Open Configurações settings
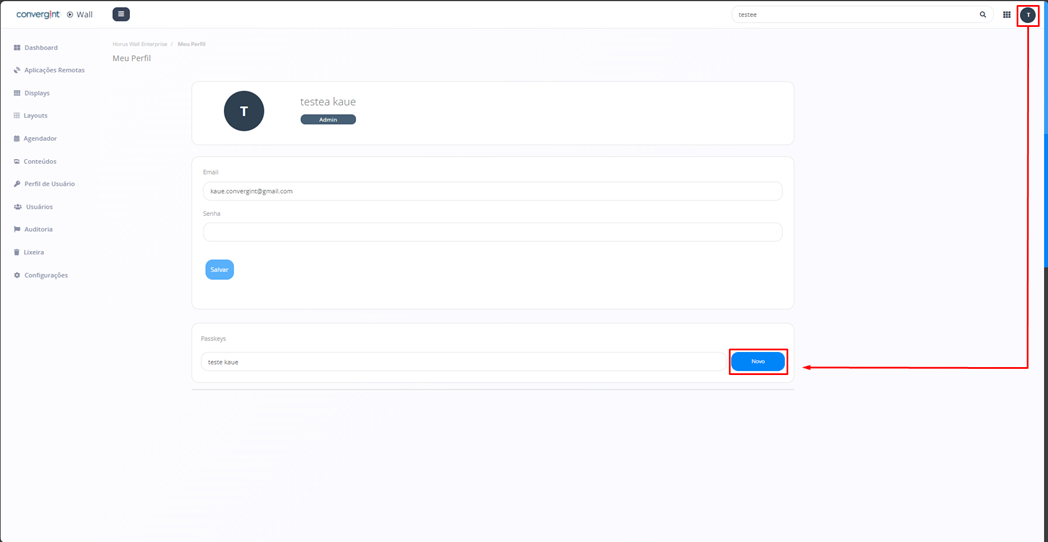The width and height of the screenshot is (1048, 542). [45, 275]
